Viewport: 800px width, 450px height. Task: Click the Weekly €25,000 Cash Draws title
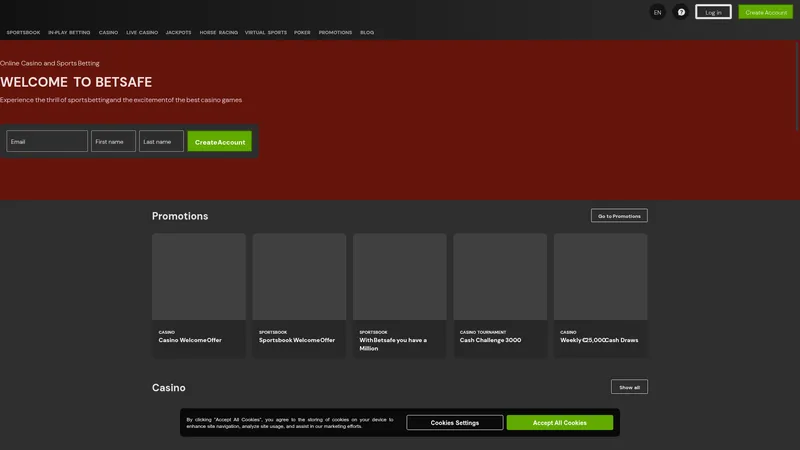[x=599, y=340]
